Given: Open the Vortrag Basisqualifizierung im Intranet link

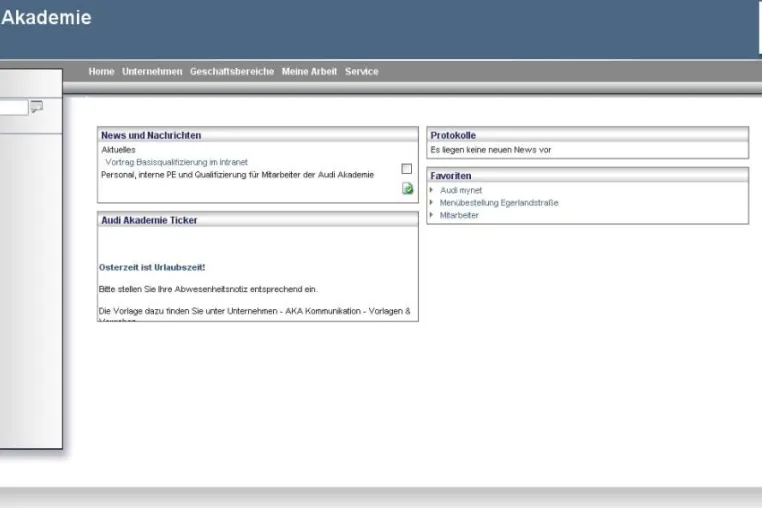Looking at the screenshot, I should coord(176,162).
